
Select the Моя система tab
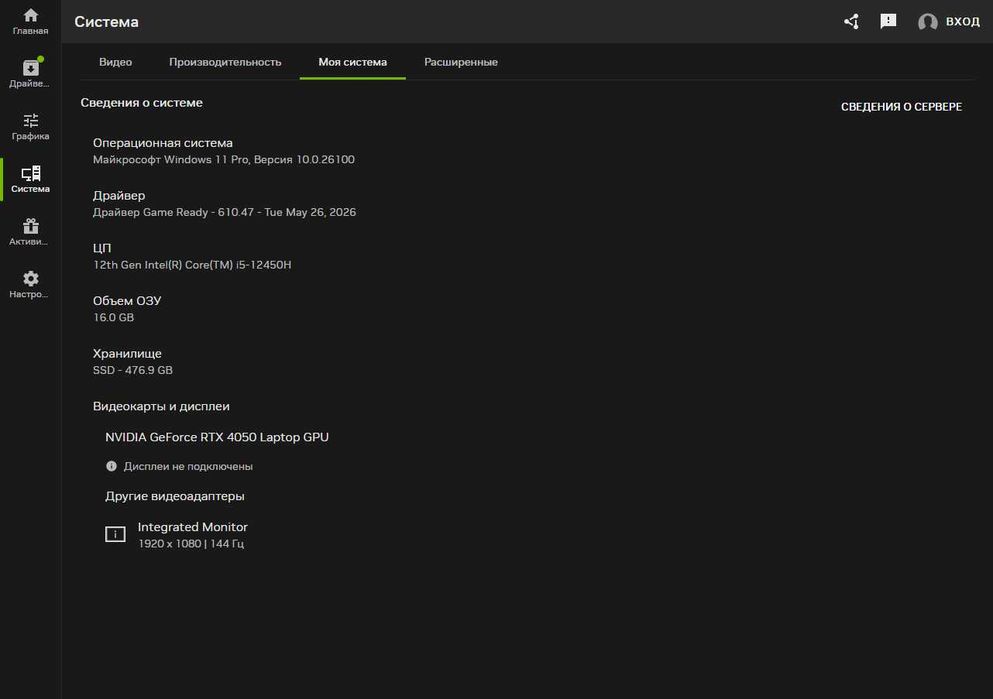point(352,62)
